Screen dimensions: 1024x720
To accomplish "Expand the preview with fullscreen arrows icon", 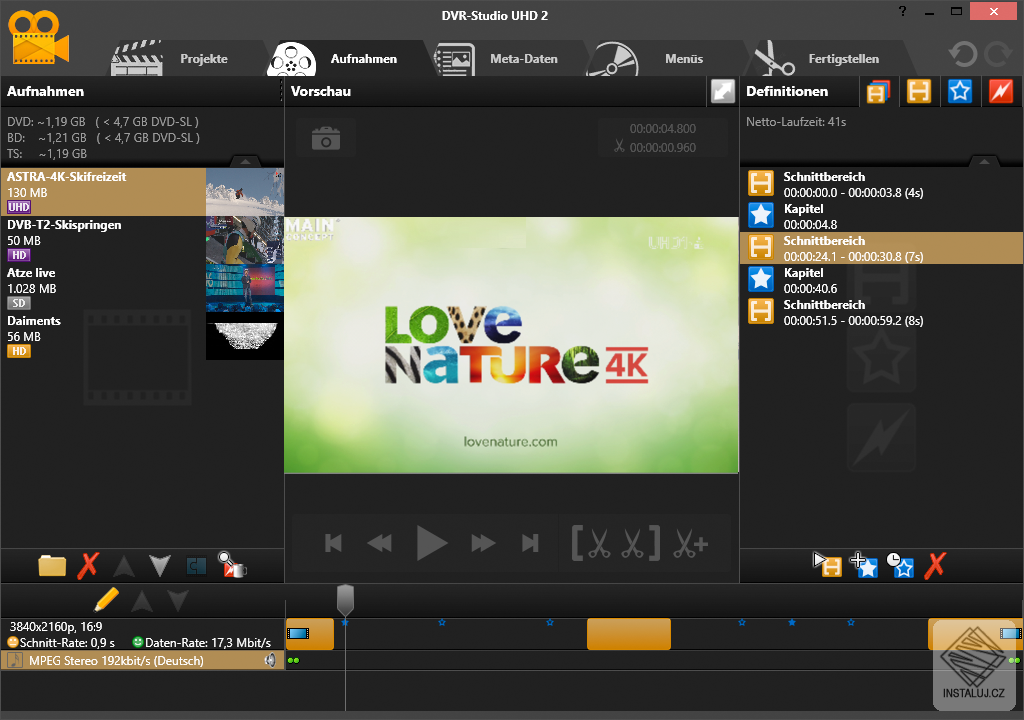I will coord(722,91).
